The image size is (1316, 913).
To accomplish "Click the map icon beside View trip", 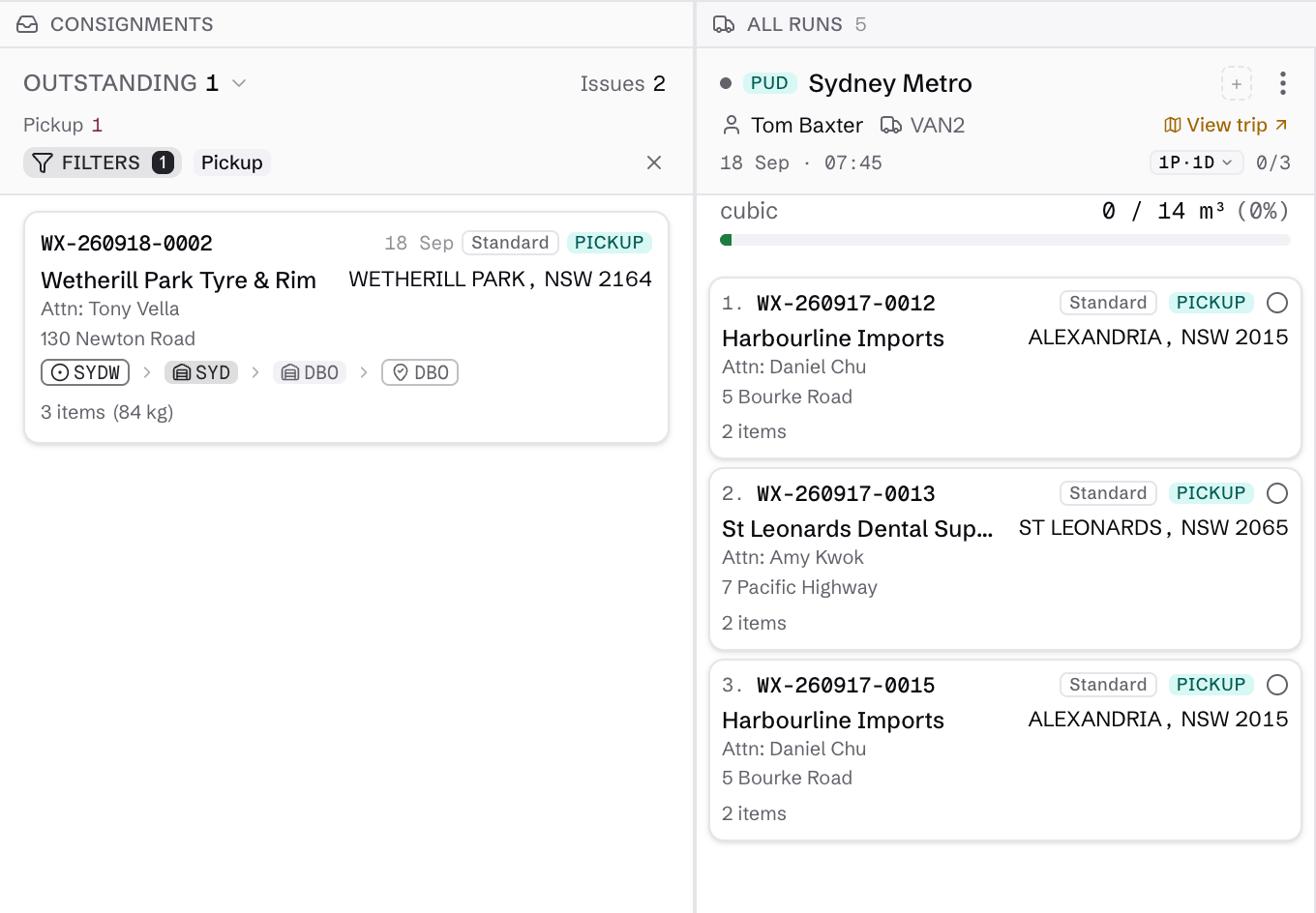I will coord(1173,125).
